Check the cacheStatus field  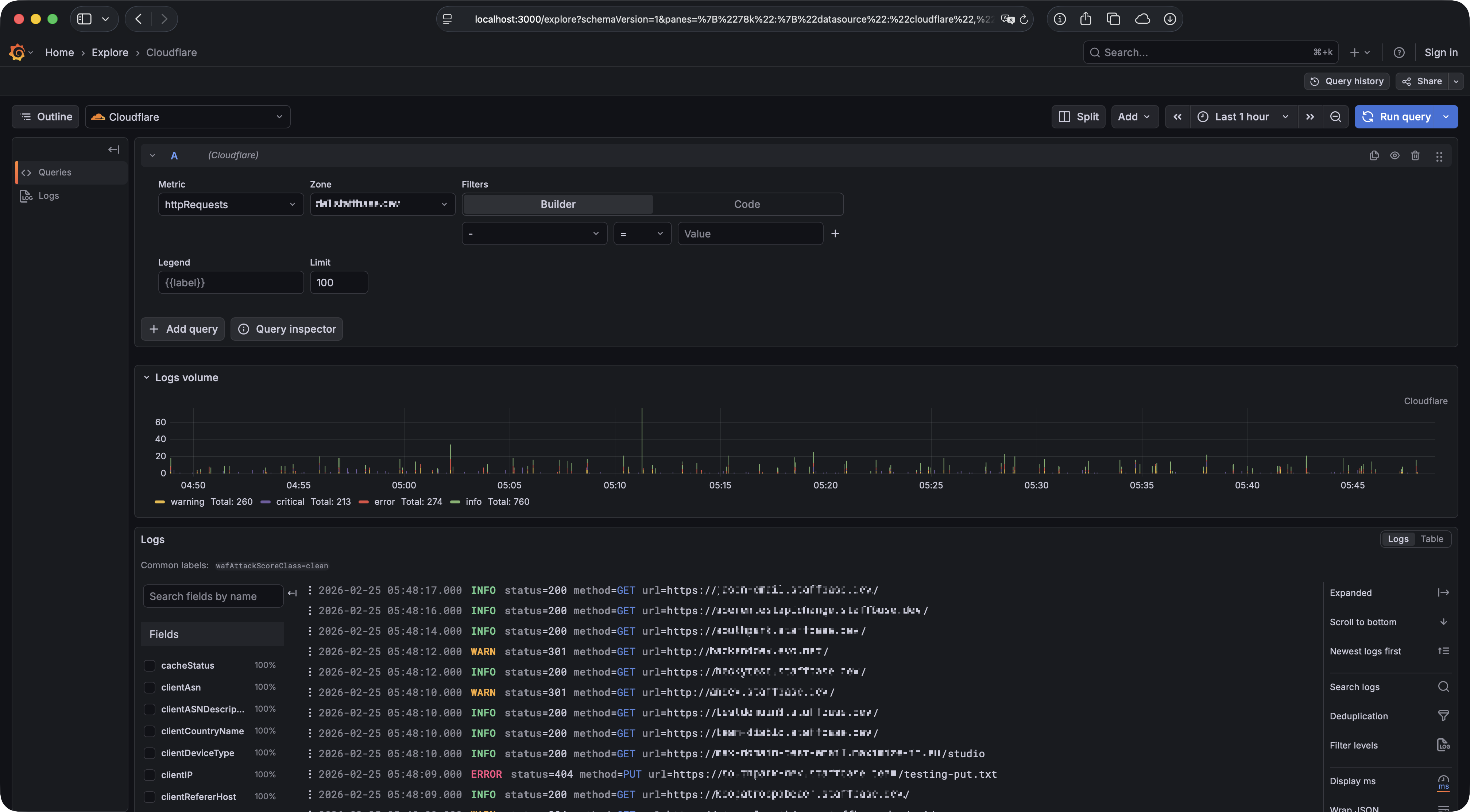pyautogui.click(x=150, y=665)
